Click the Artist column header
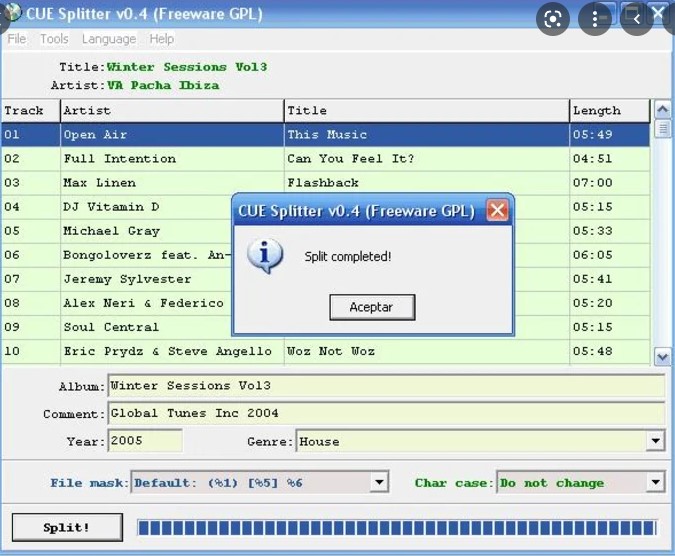This screenshot has width=675, height=556. (172, 111)
